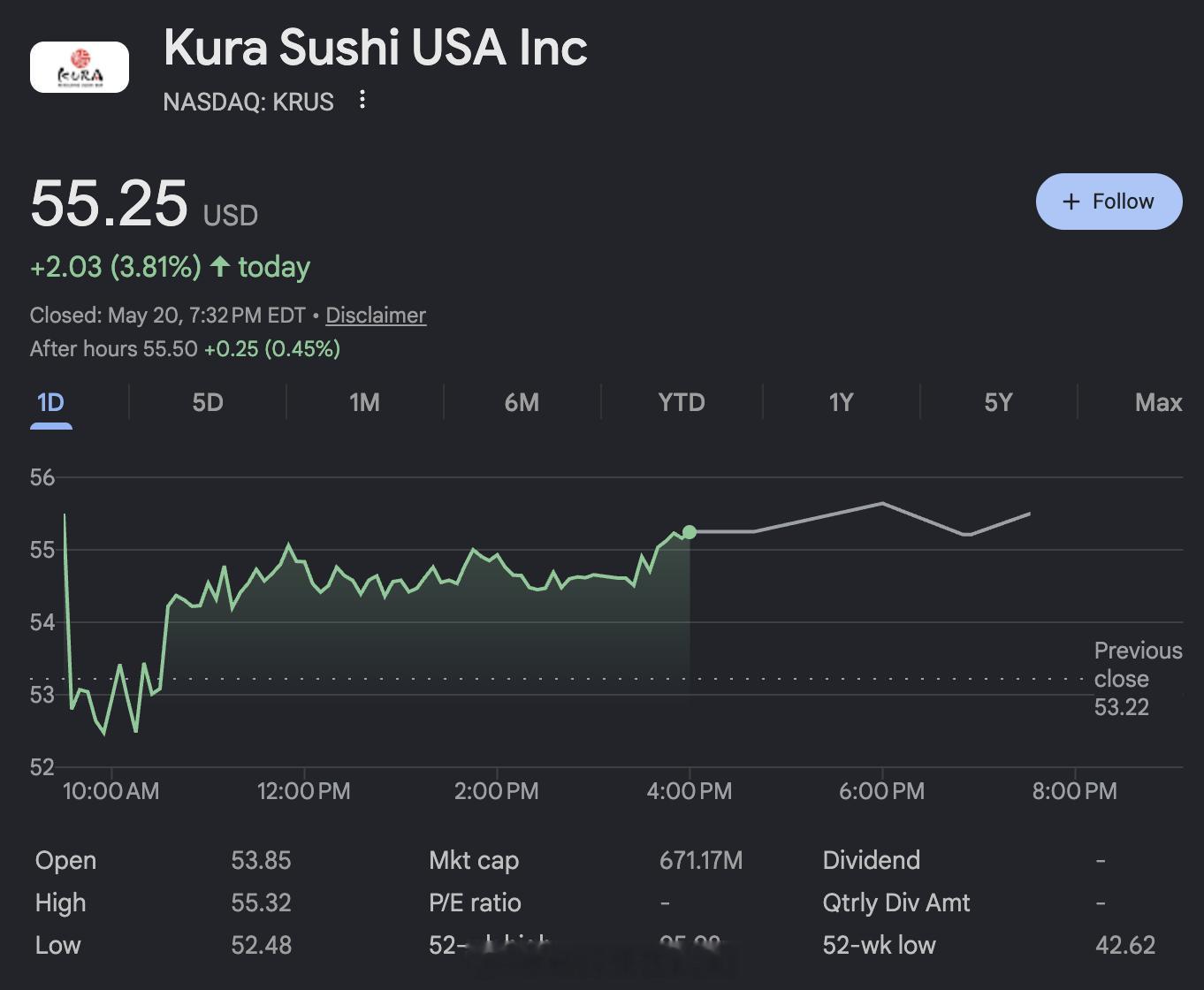Click the green up arrow beside today
Image resolution: width=1204 pixels, height=990 pixels.
tap(220, 266)
